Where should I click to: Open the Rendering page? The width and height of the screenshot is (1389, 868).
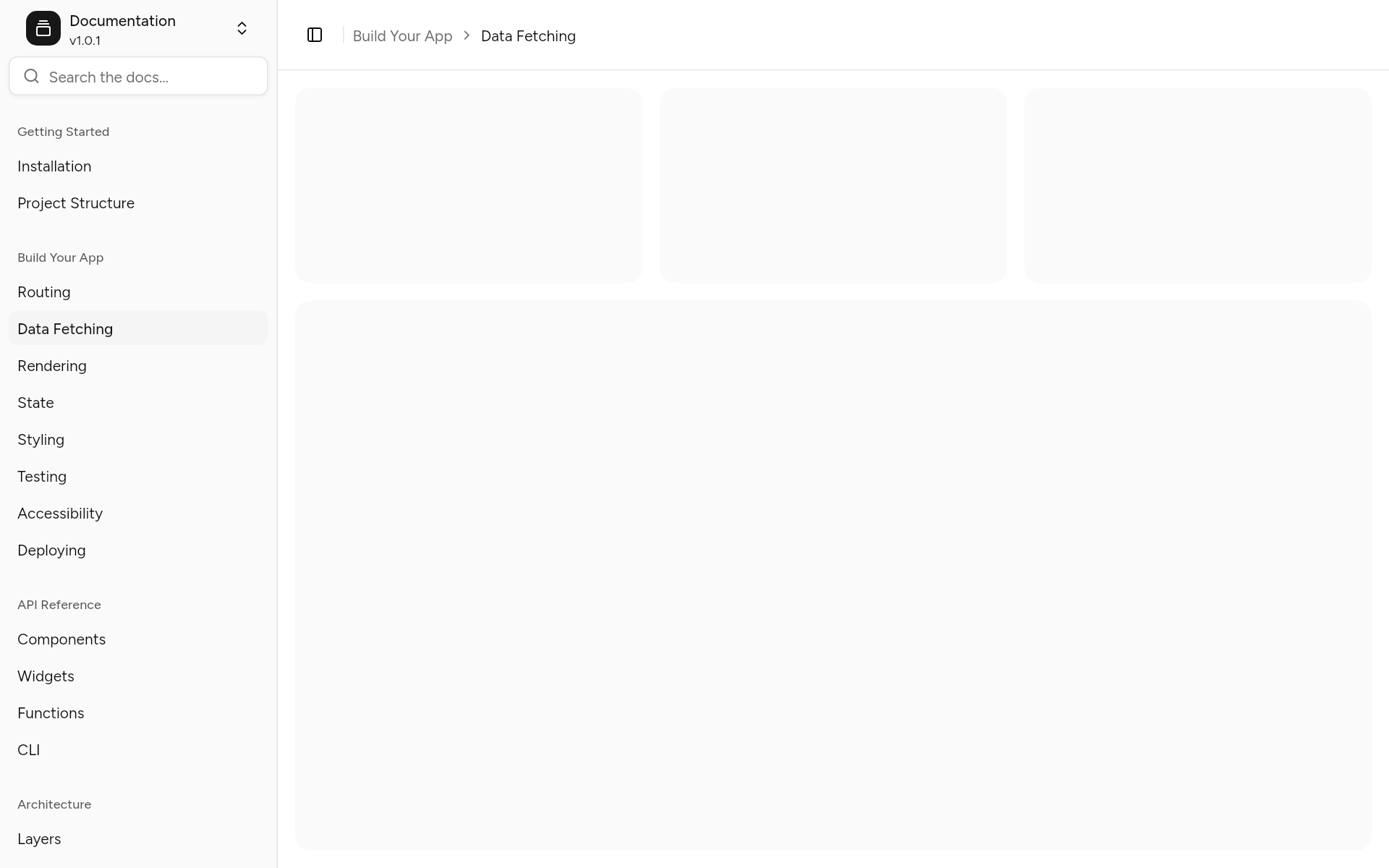pyautogui.click(x=138, y=366)
